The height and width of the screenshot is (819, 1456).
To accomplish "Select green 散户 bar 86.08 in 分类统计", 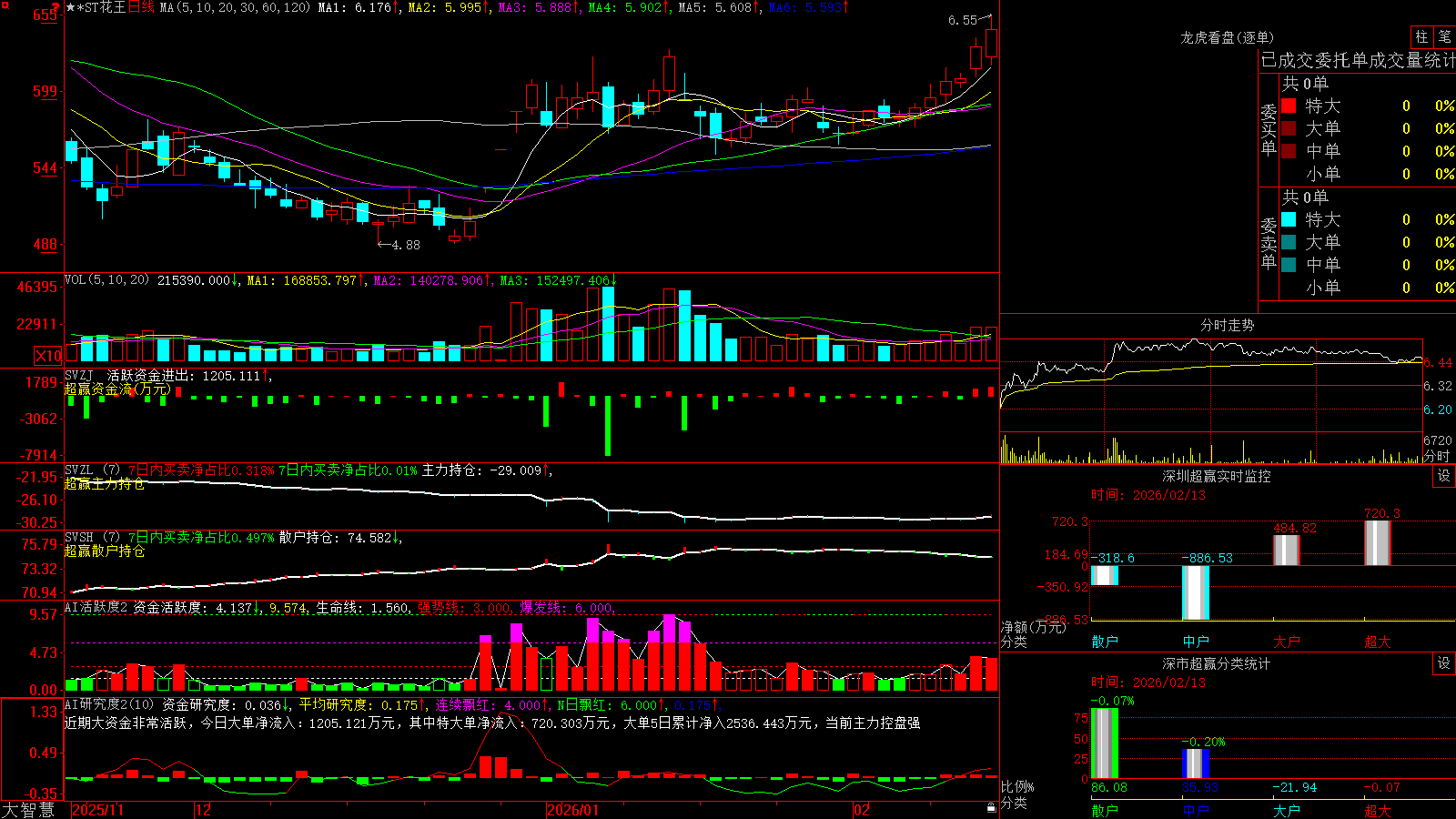I will pos(1105,743).
